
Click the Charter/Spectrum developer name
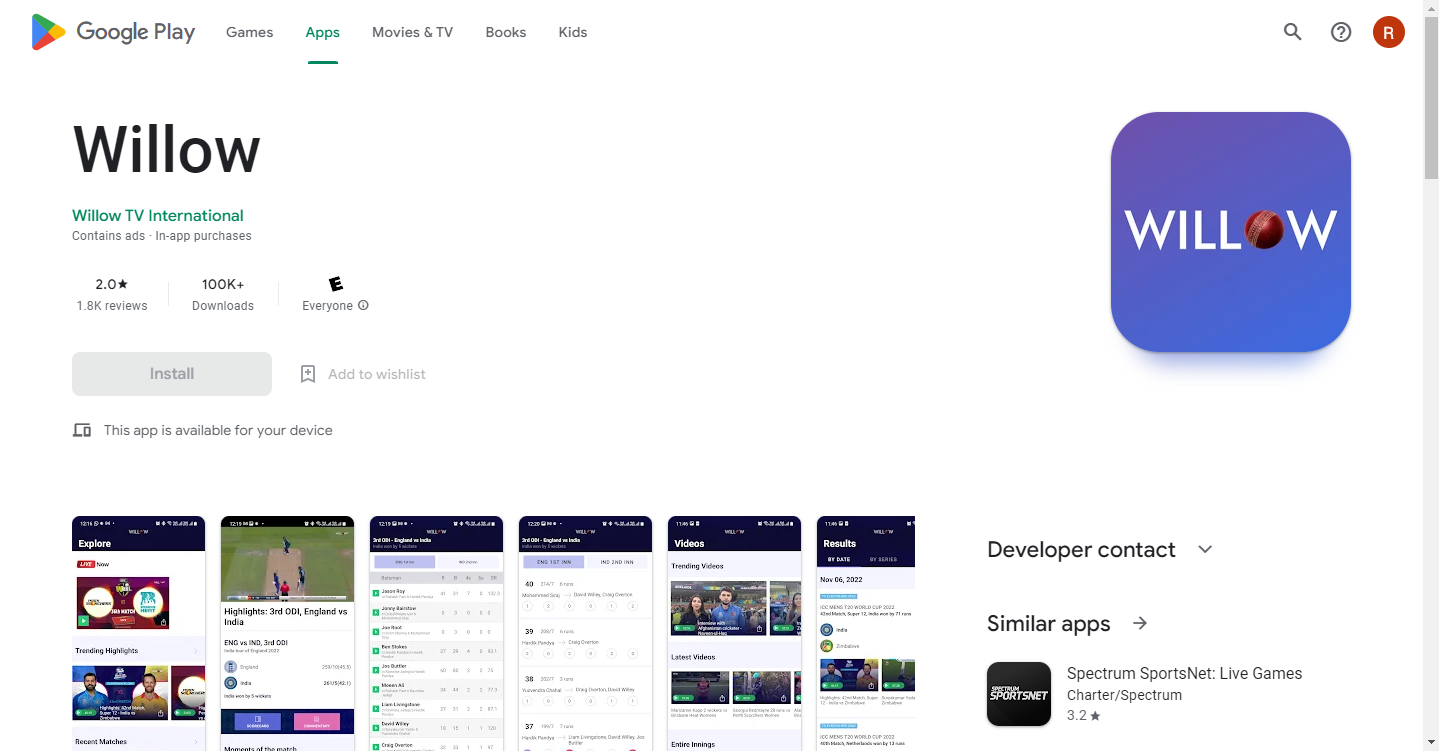(x=1124, y=695)
